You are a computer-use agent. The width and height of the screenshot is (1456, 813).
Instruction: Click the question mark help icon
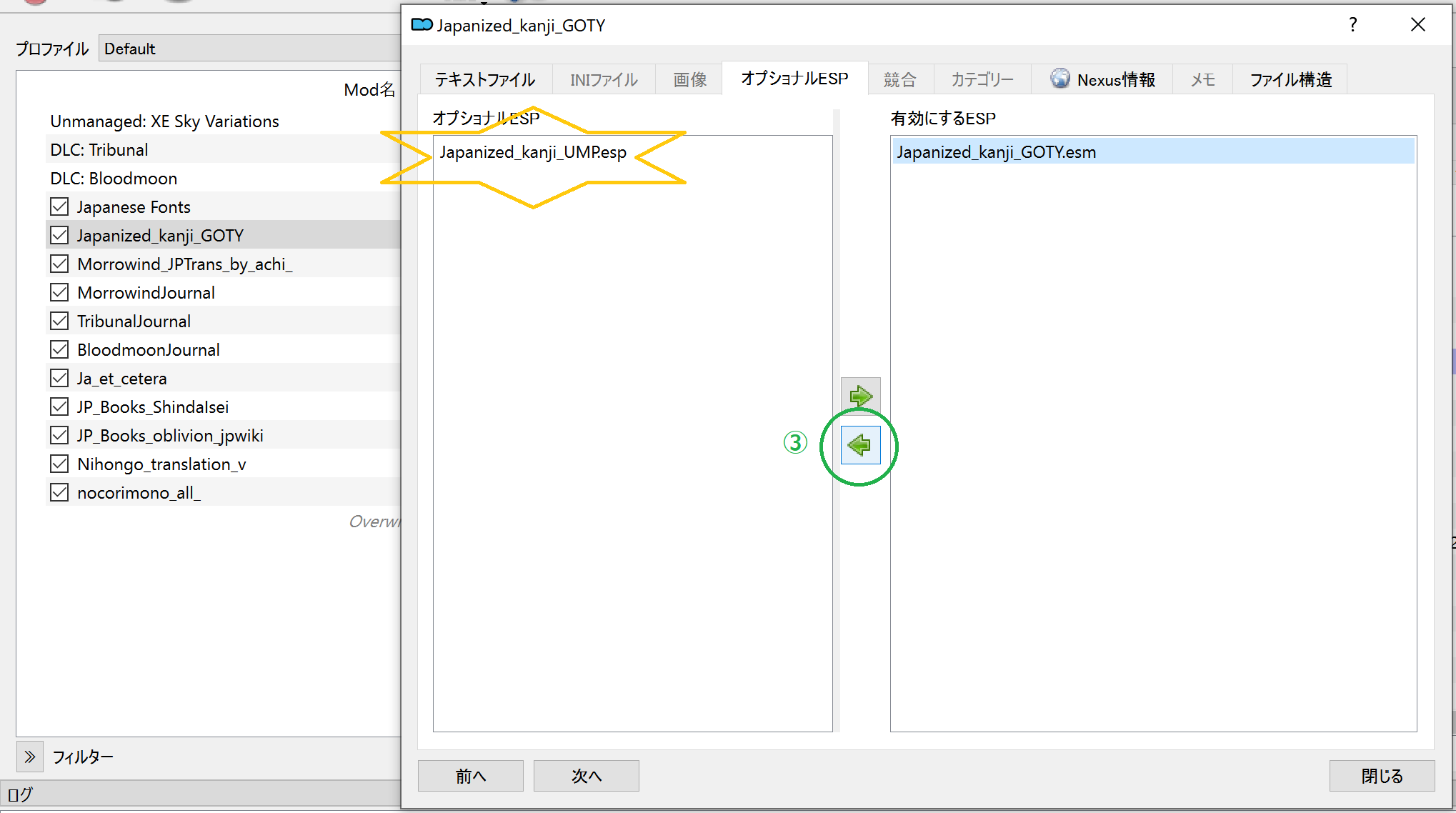[1352, 25]
